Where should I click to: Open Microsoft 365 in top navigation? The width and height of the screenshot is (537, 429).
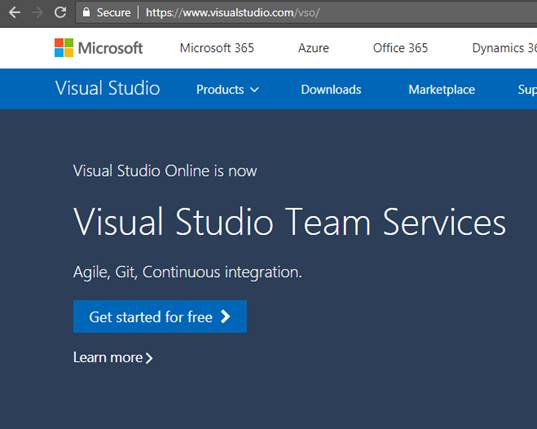point(217,48)
